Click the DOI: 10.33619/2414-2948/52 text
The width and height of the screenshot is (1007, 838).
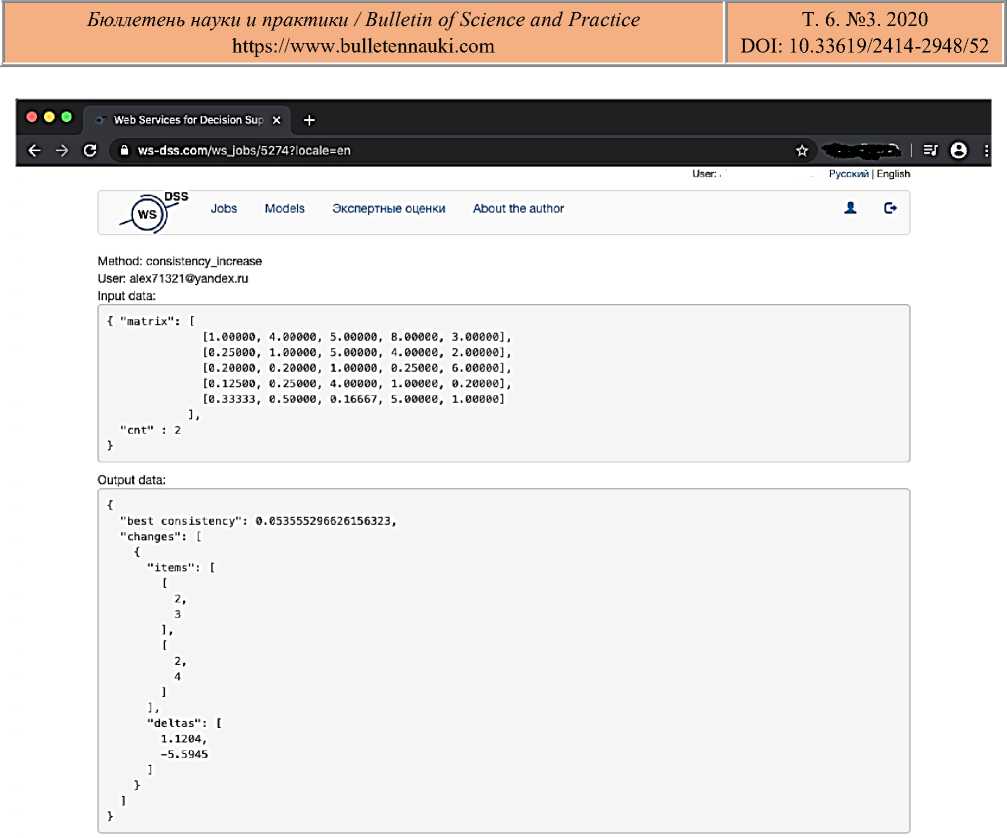[x=864, y=46]
